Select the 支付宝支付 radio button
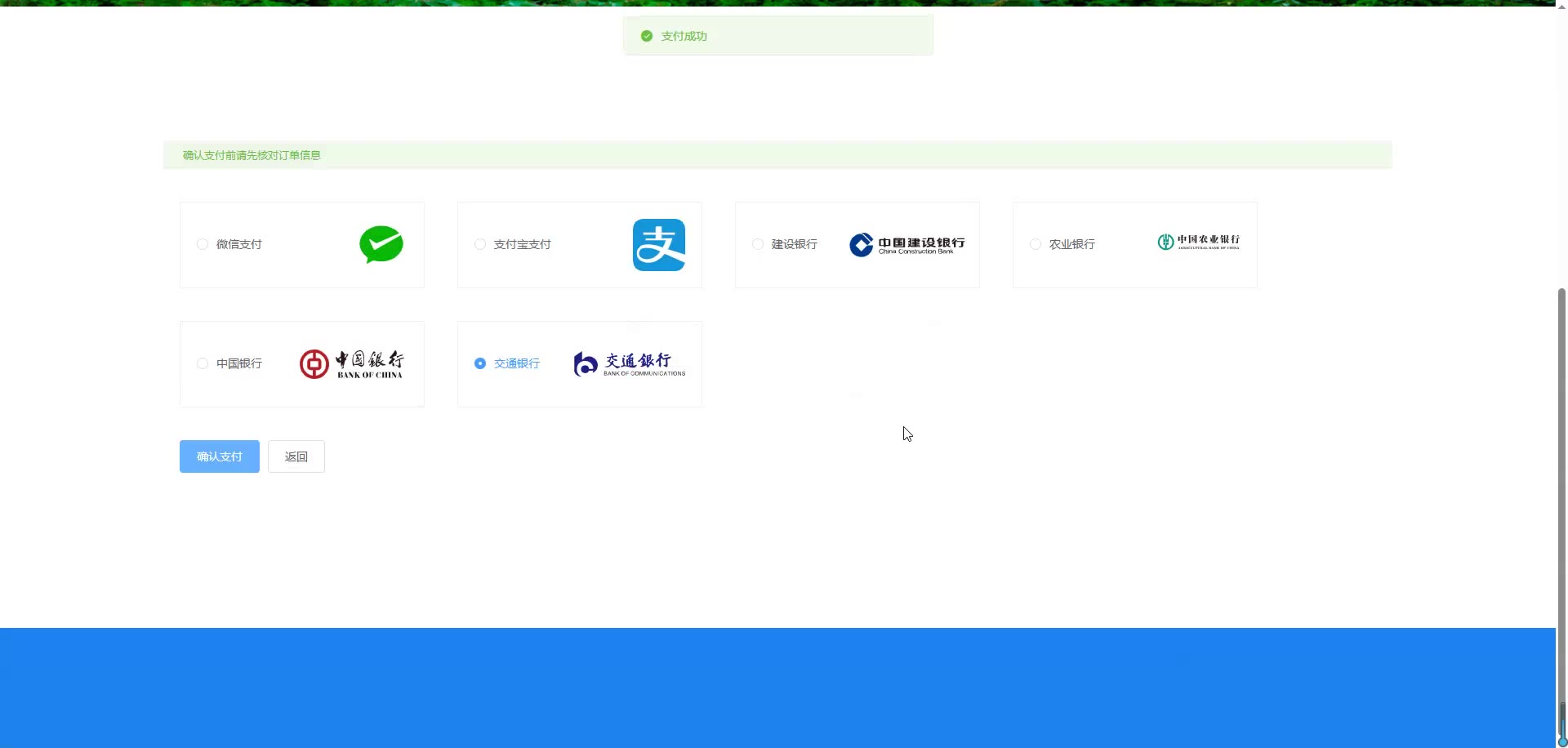 coord(480,244)
